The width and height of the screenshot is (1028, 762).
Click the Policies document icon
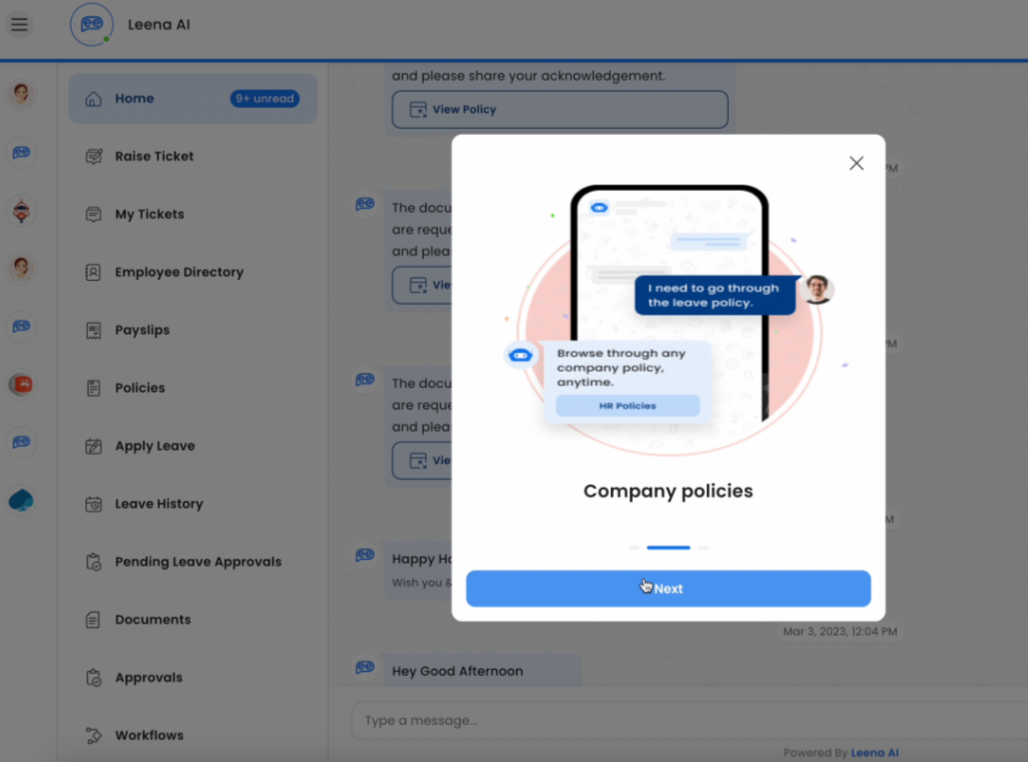(94, 388)
